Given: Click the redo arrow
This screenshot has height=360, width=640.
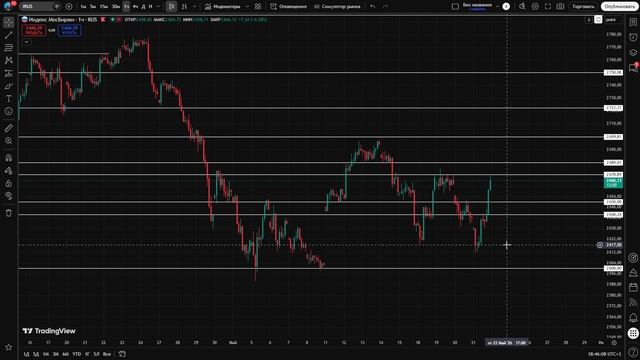Looking at the screenshot, I should [385, 7].
